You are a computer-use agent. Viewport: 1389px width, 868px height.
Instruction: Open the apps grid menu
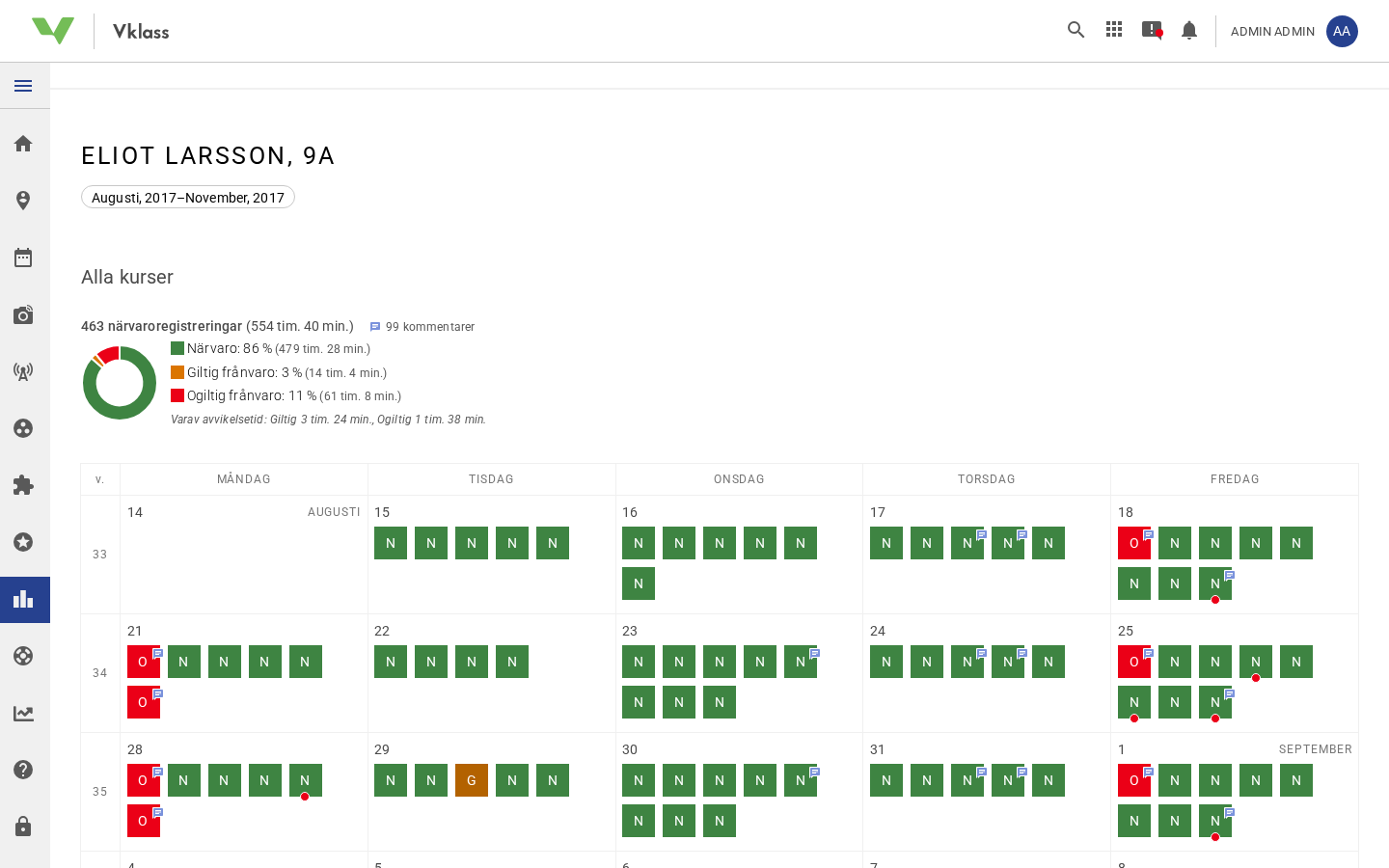click(1114, 30)
